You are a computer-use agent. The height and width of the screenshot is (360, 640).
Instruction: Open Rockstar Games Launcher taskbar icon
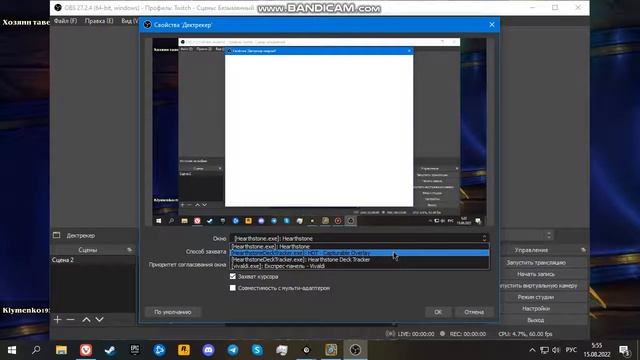pyautogui.click(x=184, y=350)
